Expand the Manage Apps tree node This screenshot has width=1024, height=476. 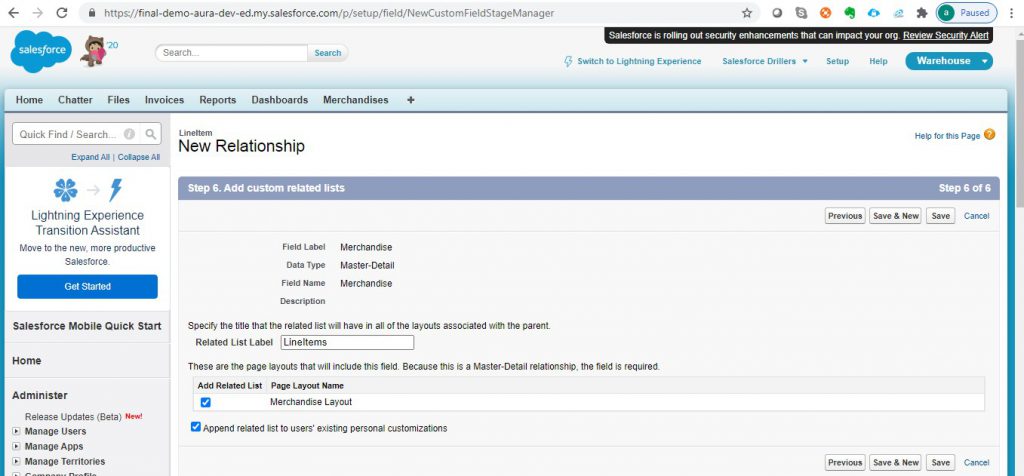(16, 446)
